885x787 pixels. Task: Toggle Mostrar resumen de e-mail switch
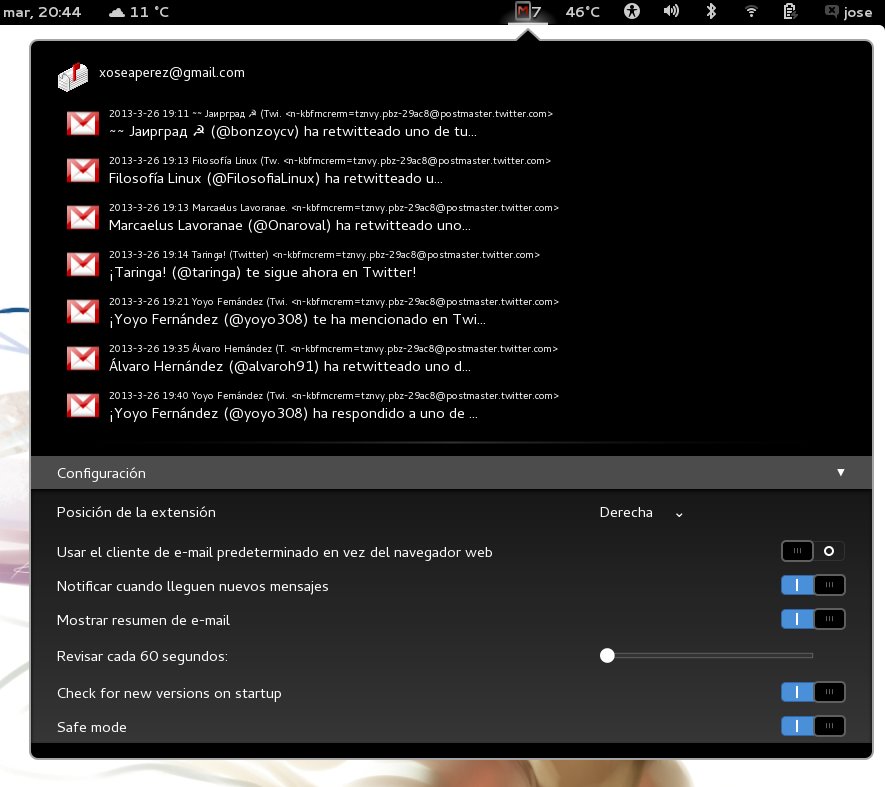[x=813, y=619]
